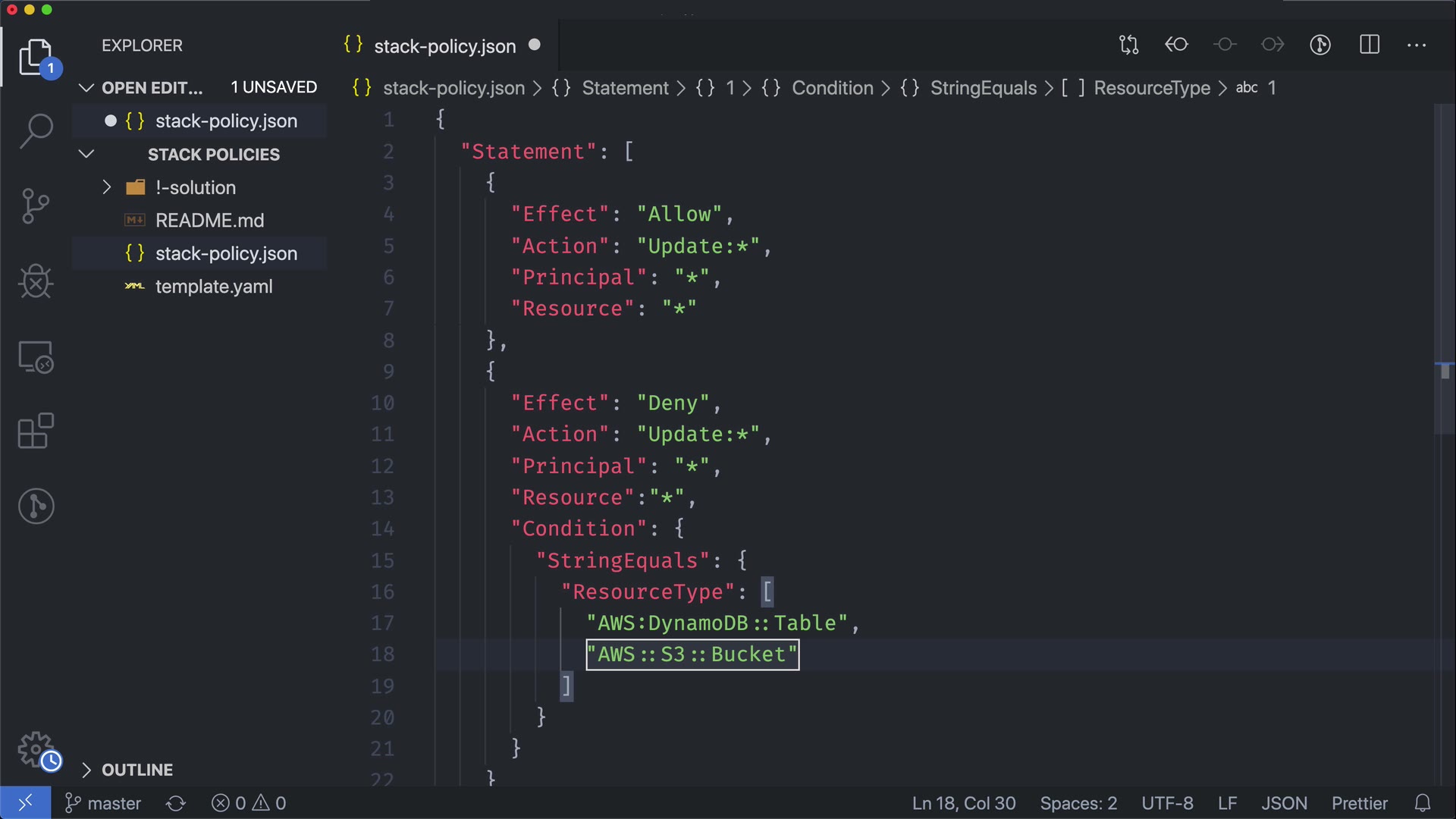
Task: Open the Run and Debug view
Action: (x=36, y=281)
